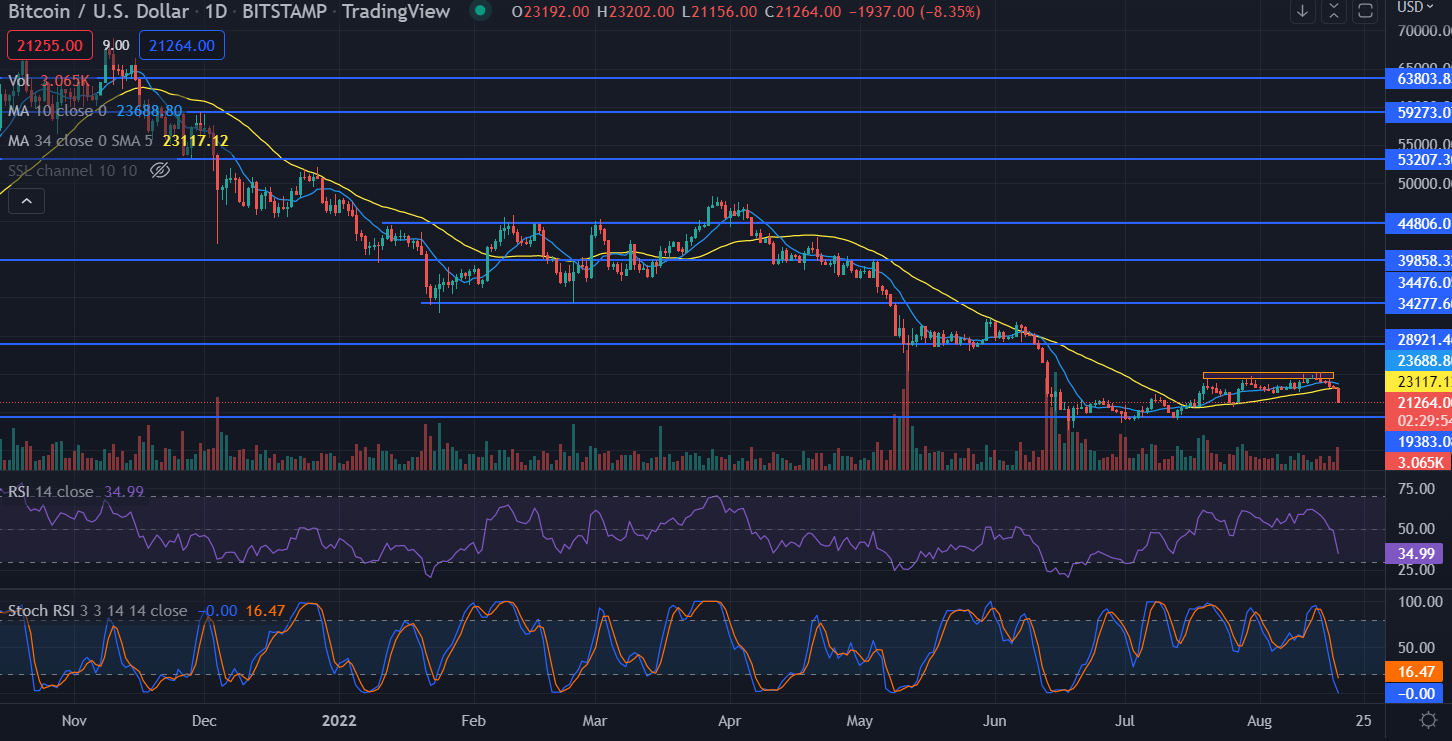This screenshot has height=741, width=1452.
Task: Click the Dec label on the time axis
Action: (x=204, y=720)
